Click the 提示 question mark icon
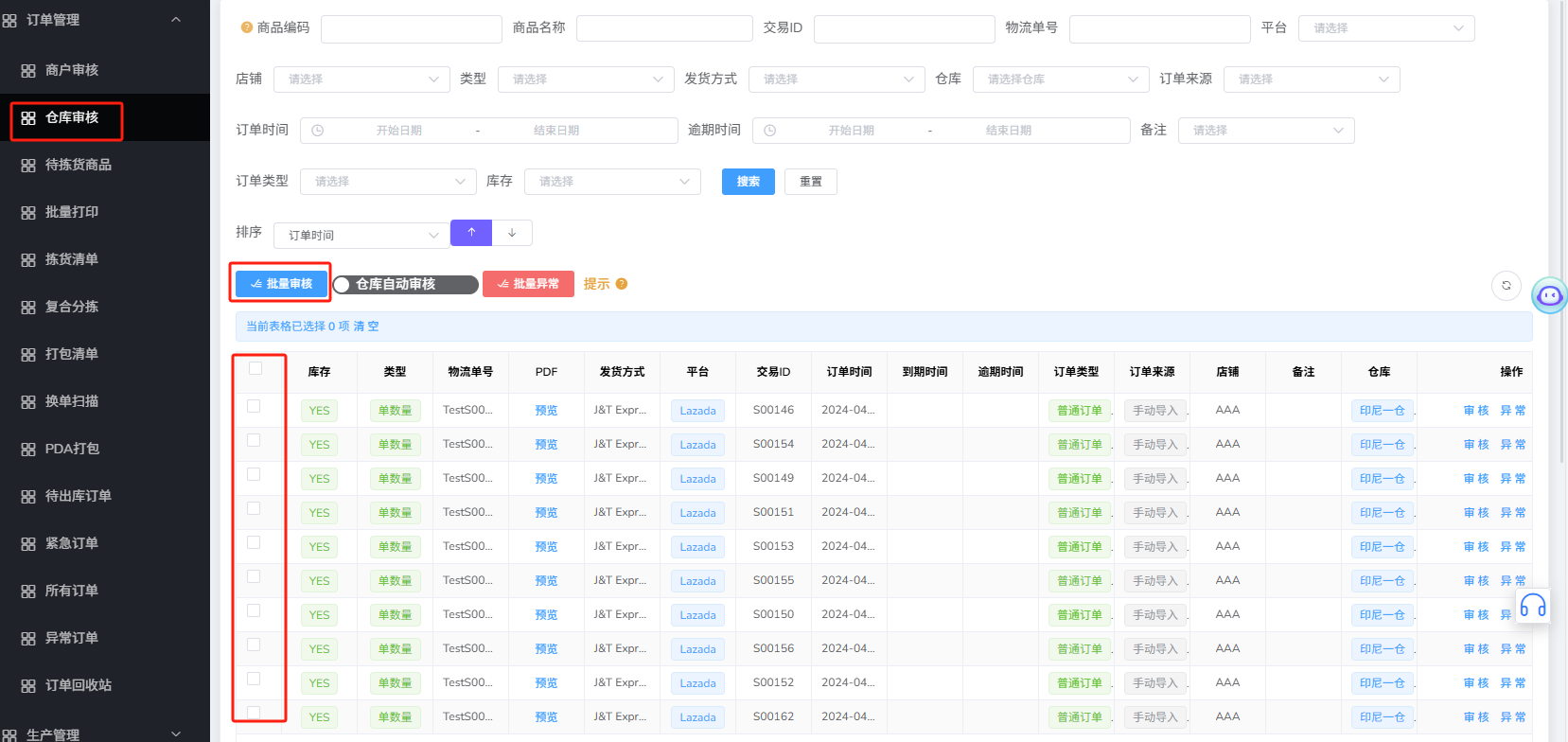 [x=622, y=284]
